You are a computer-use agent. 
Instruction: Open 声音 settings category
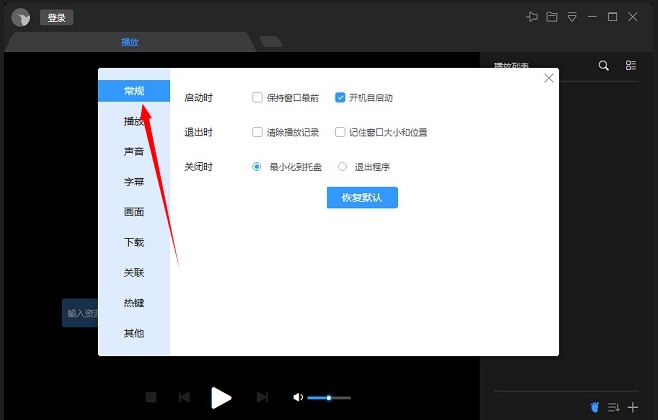coord(134,151)
